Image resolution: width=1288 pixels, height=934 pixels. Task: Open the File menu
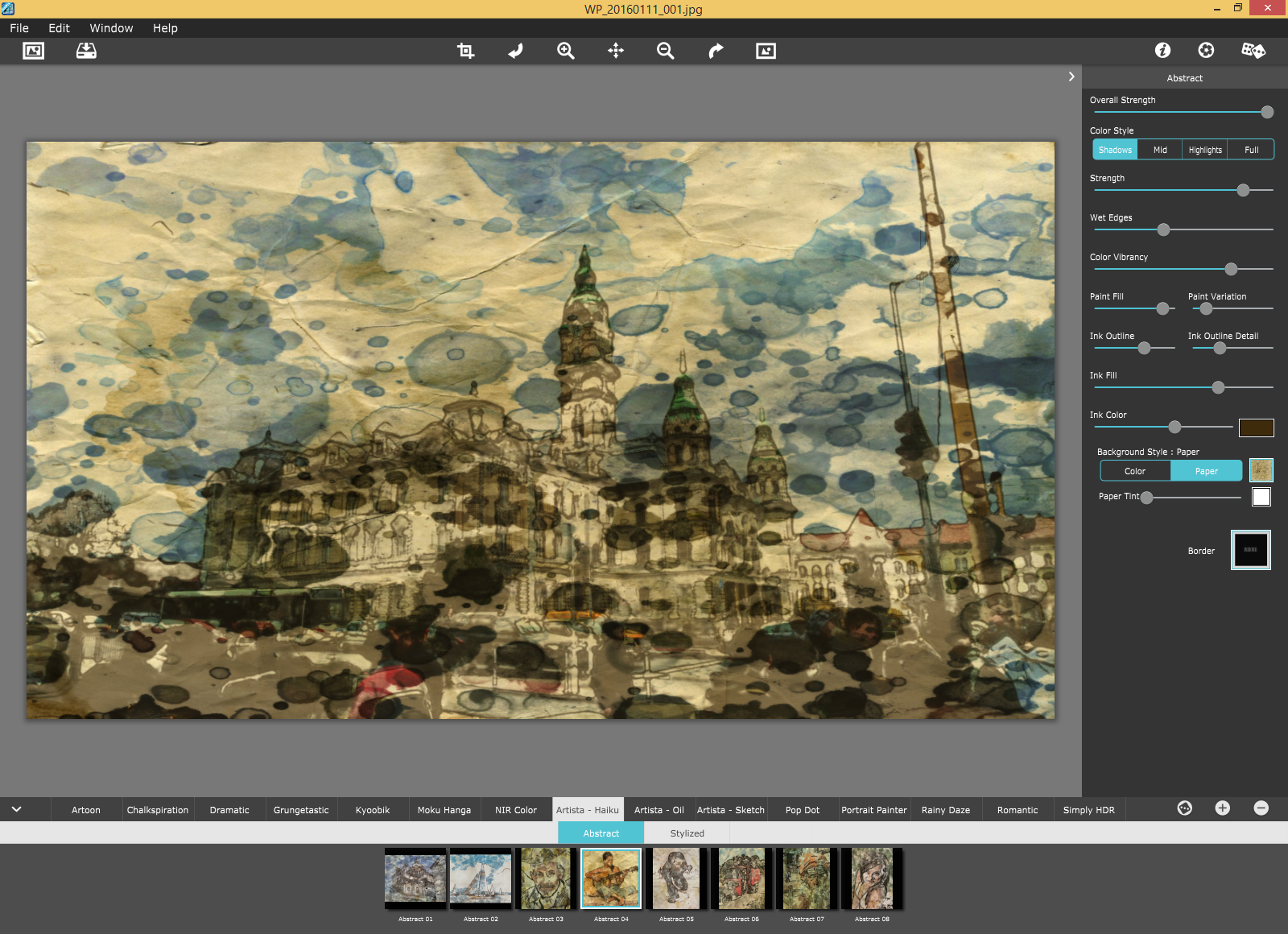pos(19,28)
